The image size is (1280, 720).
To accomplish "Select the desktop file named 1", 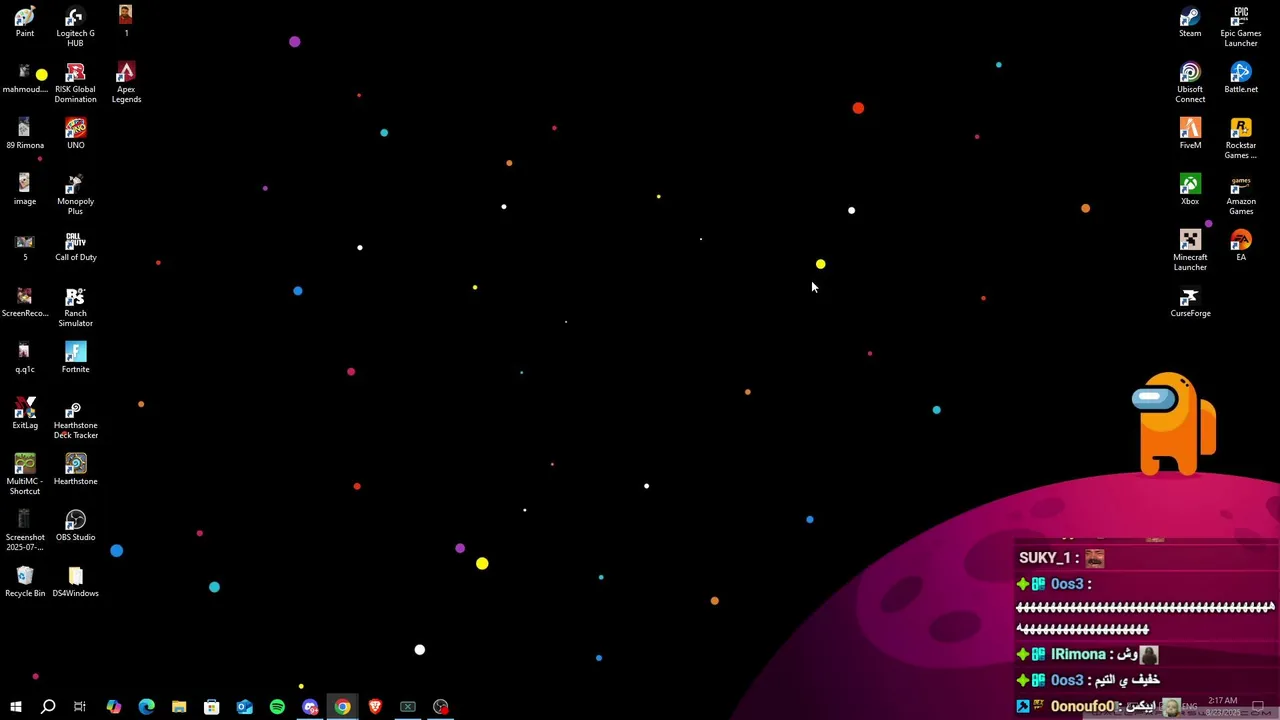I will [x=126, y=22].
